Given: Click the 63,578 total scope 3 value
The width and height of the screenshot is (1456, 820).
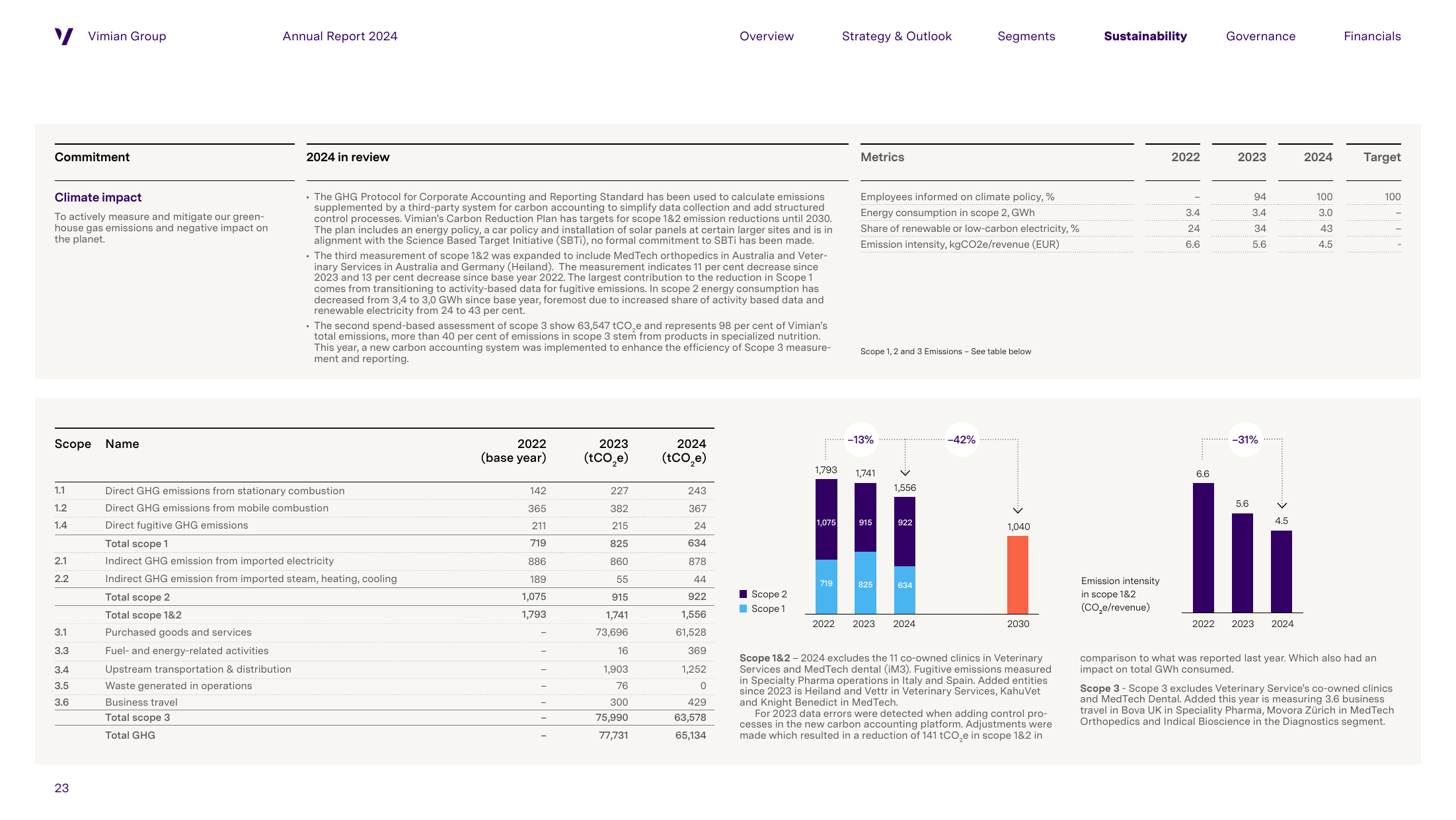Looking at the screenshot, I should [x=690, y=718].
